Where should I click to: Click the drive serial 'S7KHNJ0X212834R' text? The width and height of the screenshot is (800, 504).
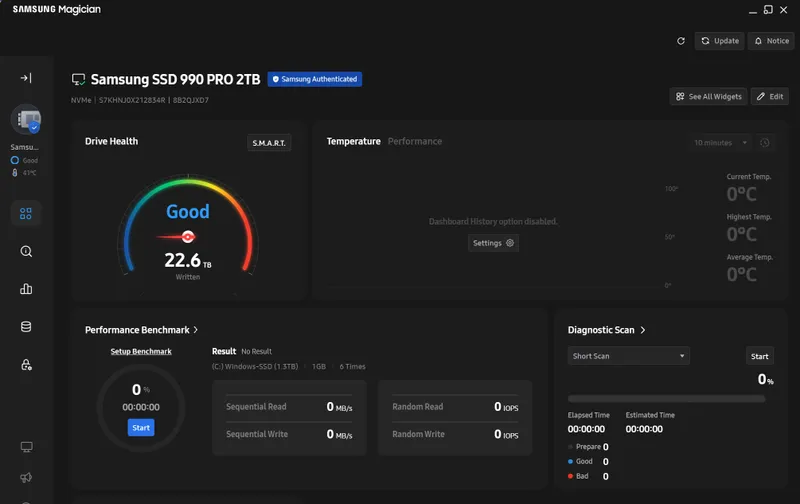(132, 100)
